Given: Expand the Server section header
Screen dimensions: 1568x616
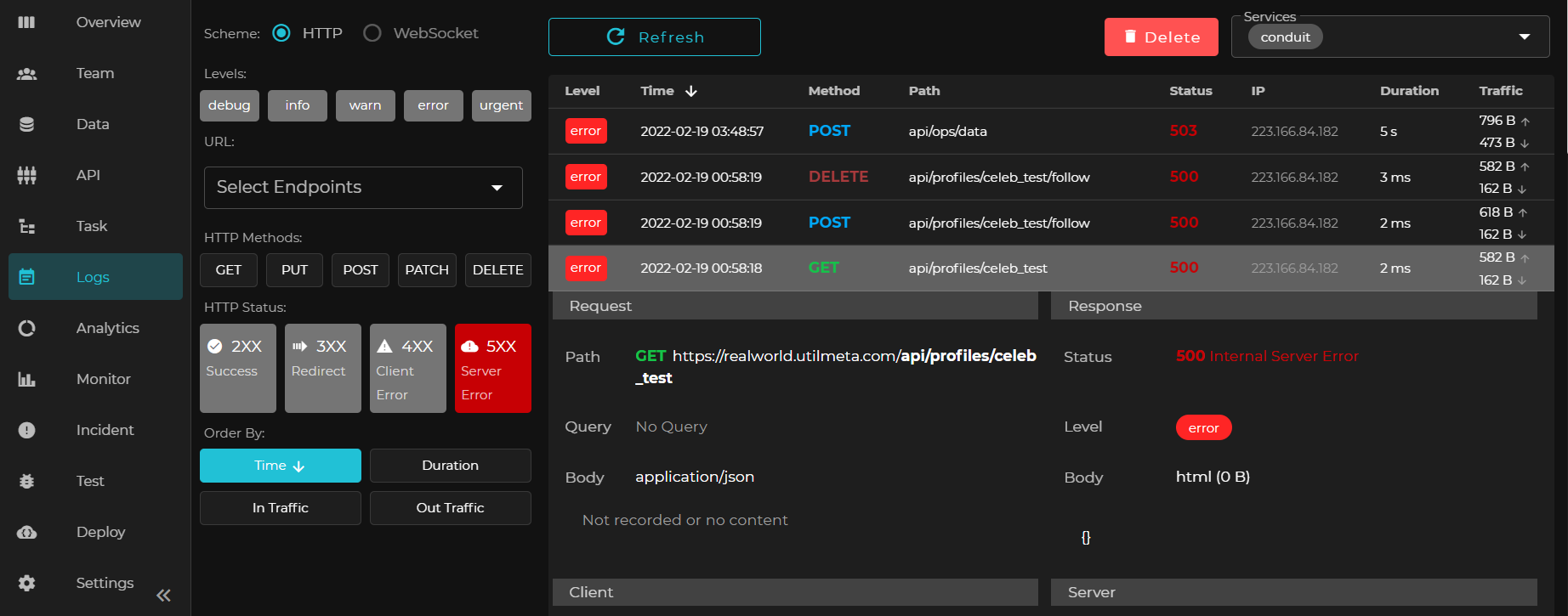Looking at the screenshot, I should (1294, 592).
